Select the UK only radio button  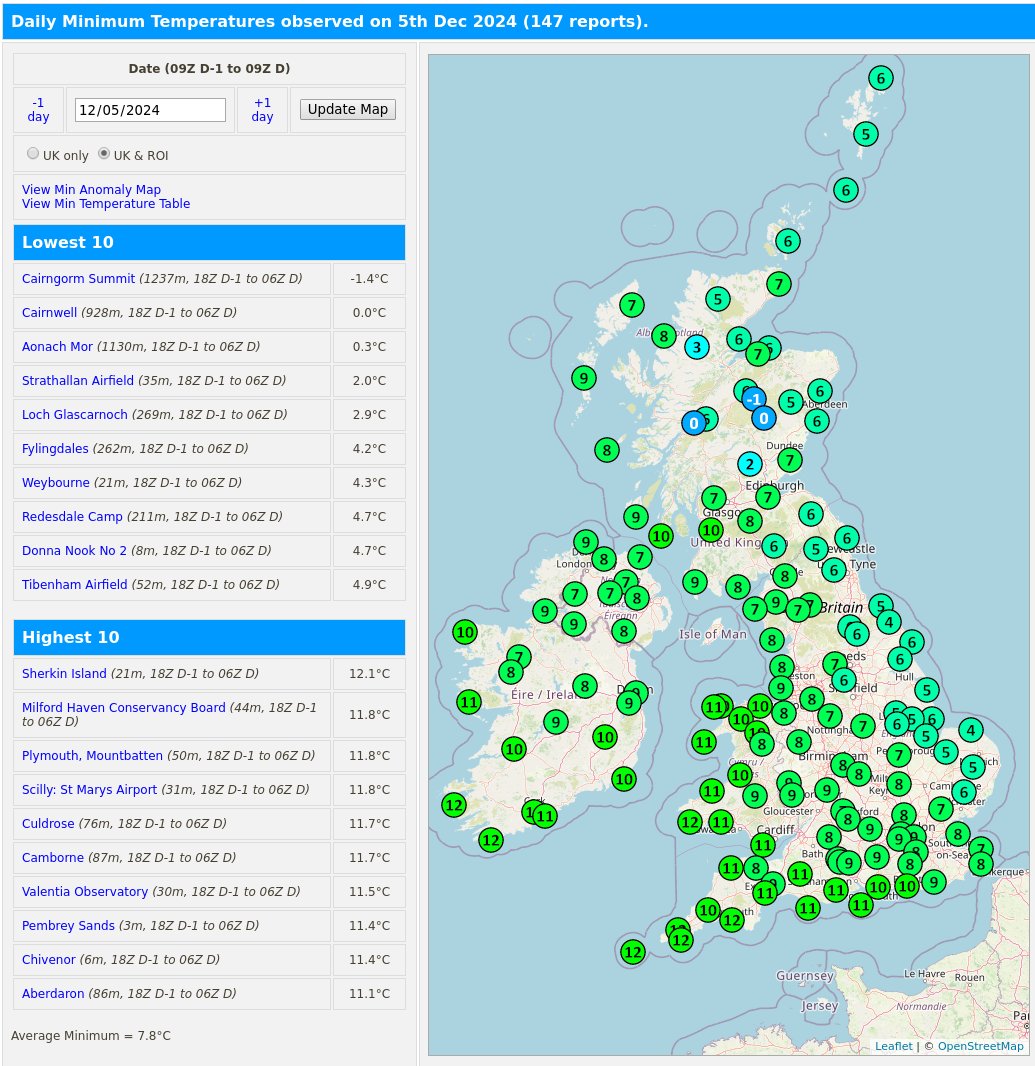point(33,154)
